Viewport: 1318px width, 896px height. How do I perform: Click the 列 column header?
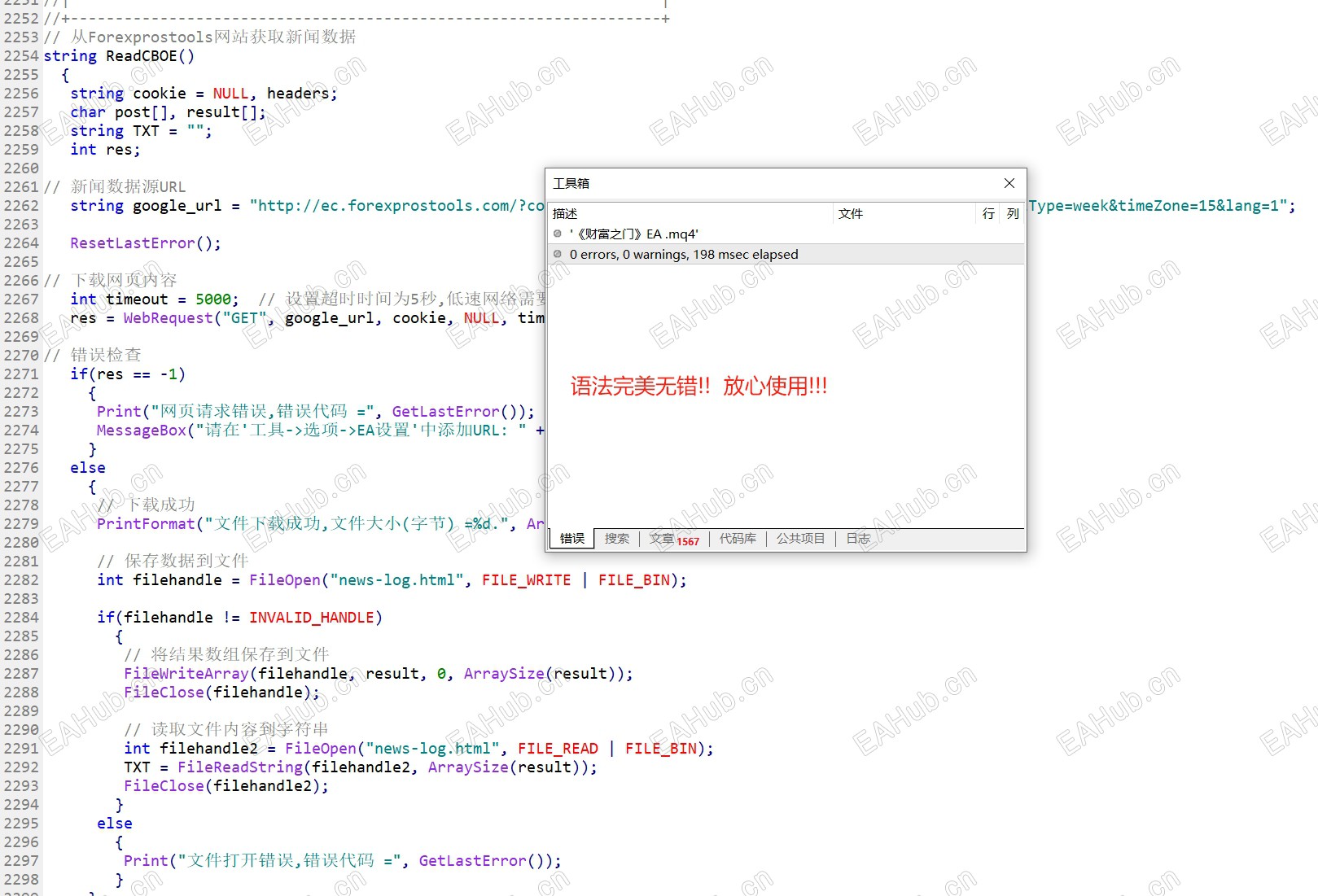click(x=1013, y=213)
